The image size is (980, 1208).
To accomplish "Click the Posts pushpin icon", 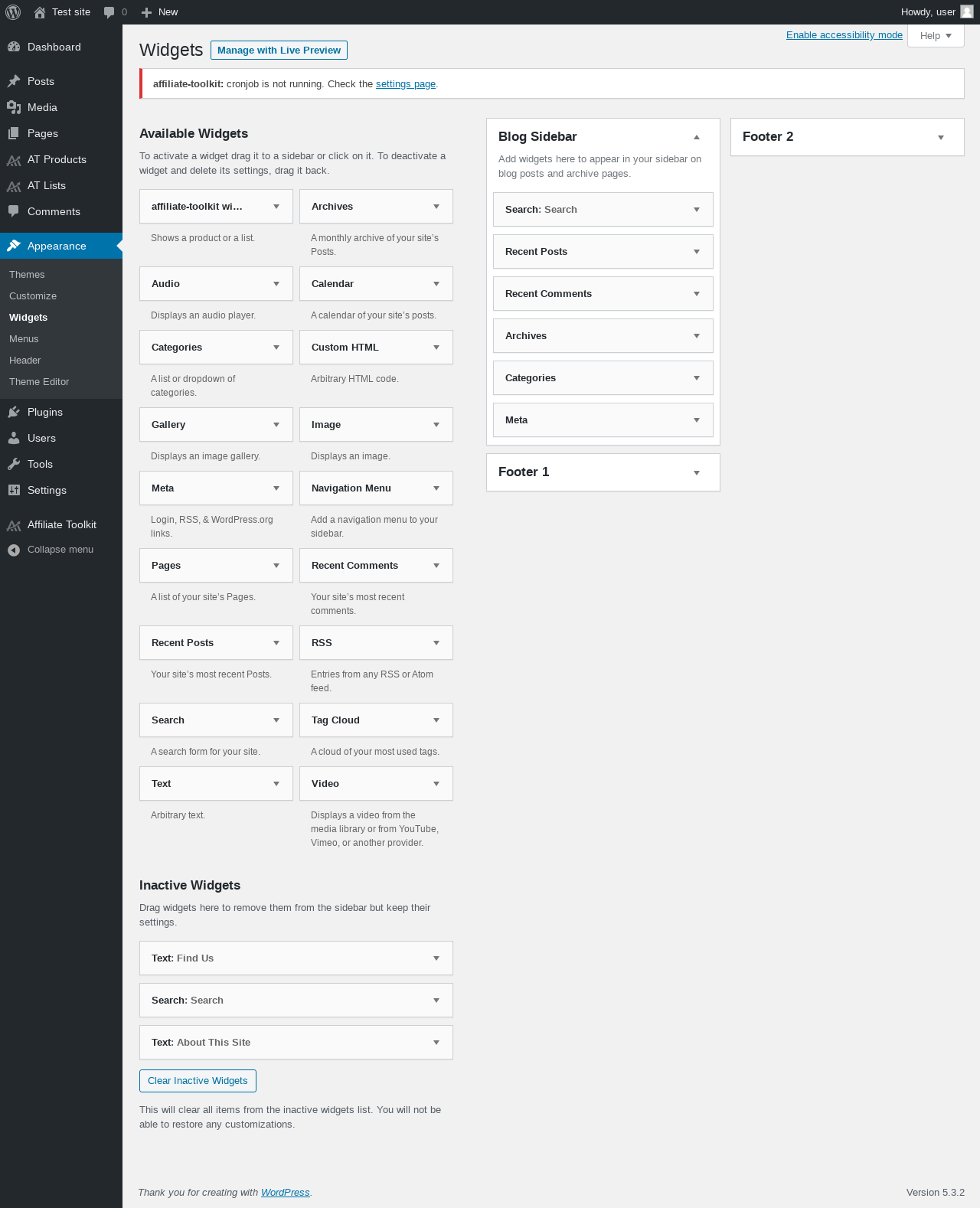I will pyautogui.click(x=14, y=81).
